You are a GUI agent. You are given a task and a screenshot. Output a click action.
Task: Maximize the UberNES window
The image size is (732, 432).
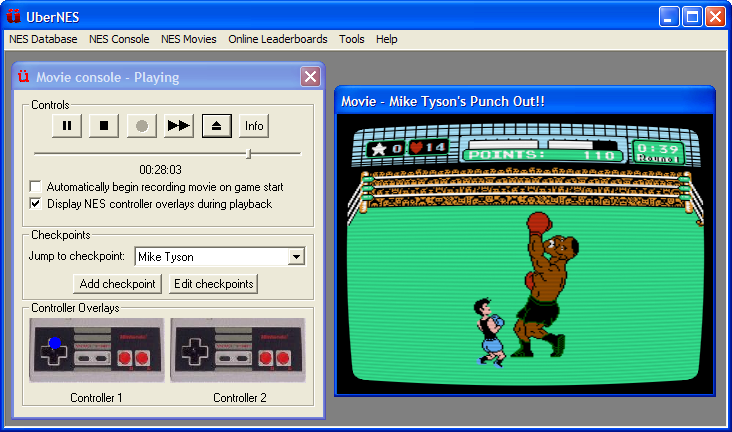pyautogui.click(x=692, y=17)
